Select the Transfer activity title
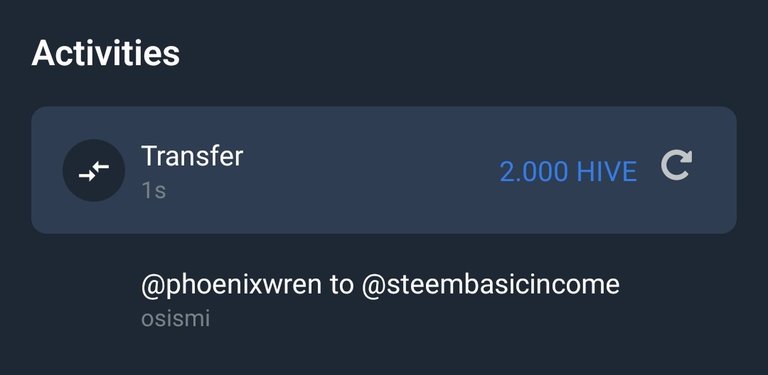This screenshot has height=375, width=768. coord(192,157)
